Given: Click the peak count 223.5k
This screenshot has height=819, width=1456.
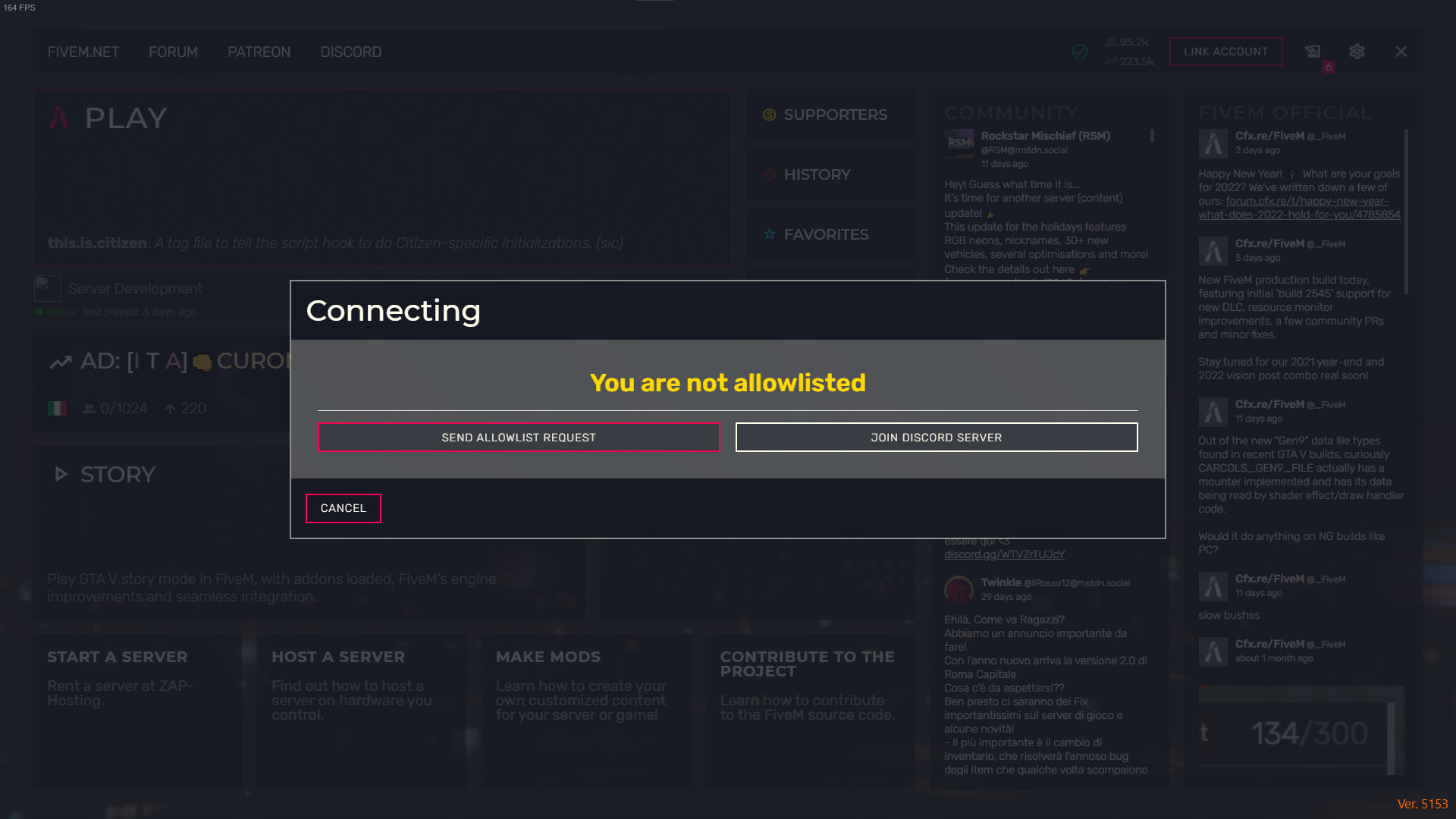Looking at the screenshot, I should pos(1129,61).
